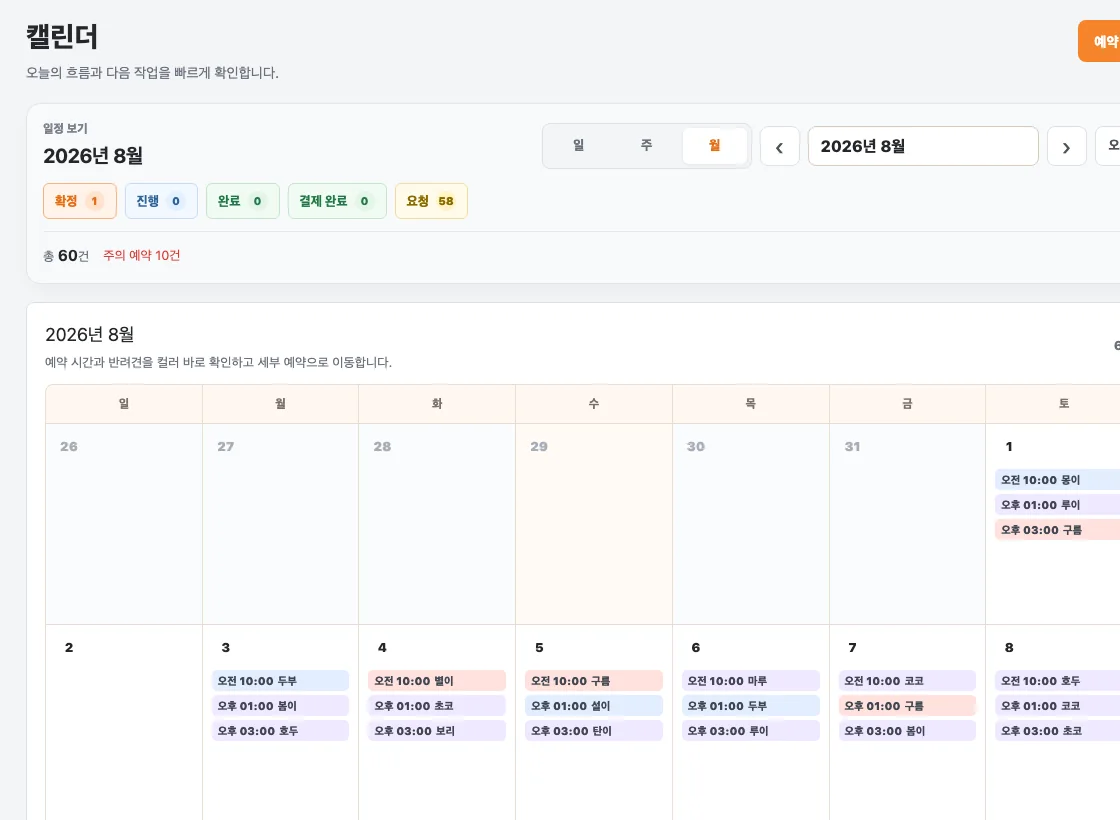Open 오후 03:00 구름 booking on Aug 1

pos(1057,530)
